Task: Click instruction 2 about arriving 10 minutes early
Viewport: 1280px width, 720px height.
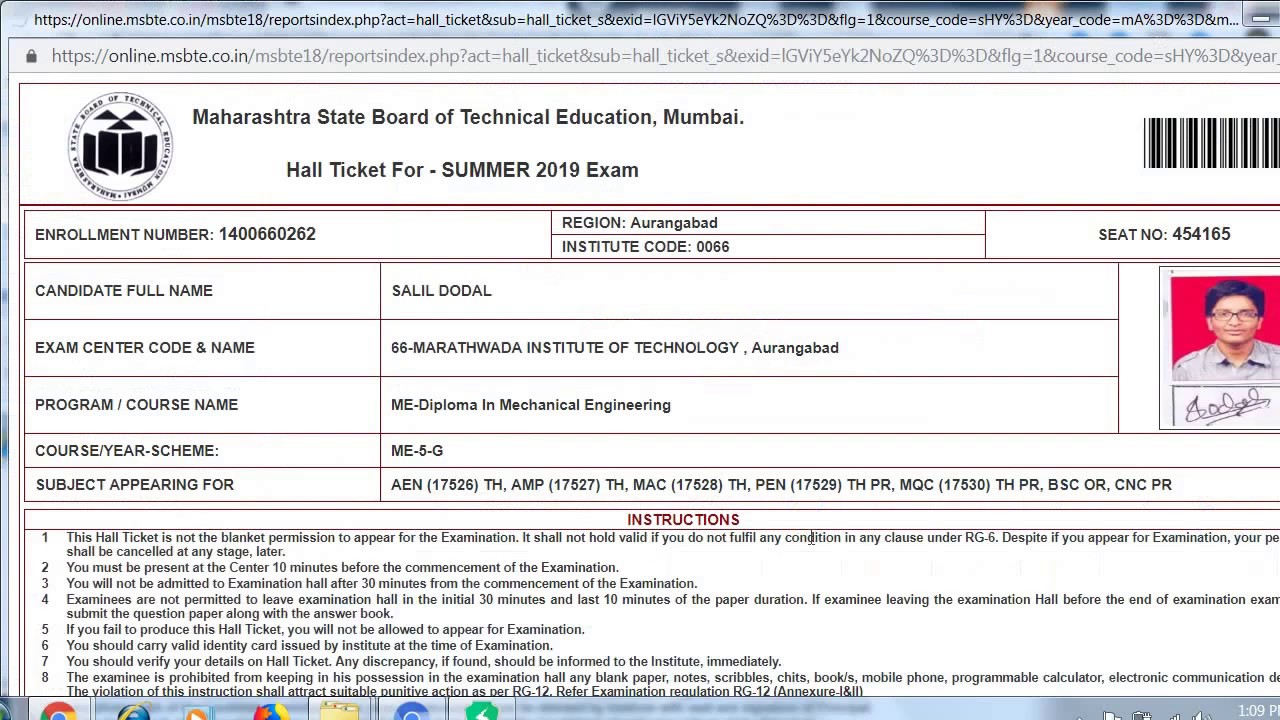Action: [x=343, y=568]
